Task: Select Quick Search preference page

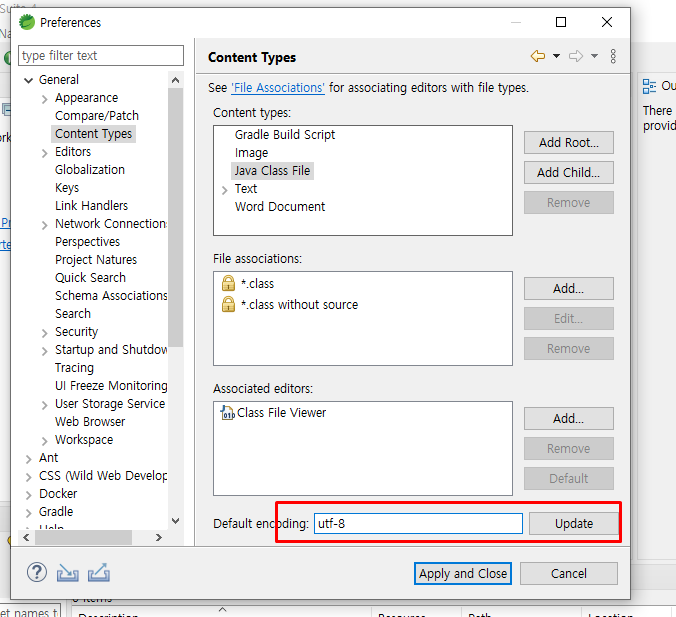Action: click(90, 278)
